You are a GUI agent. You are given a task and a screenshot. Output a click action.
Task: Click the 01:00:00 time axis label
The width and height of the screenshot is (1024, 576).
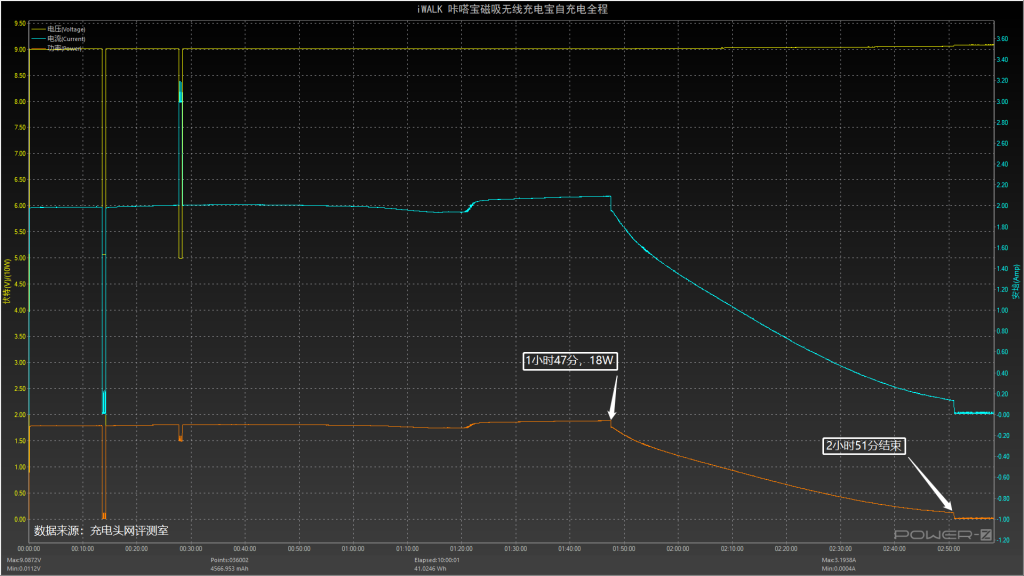353,549
